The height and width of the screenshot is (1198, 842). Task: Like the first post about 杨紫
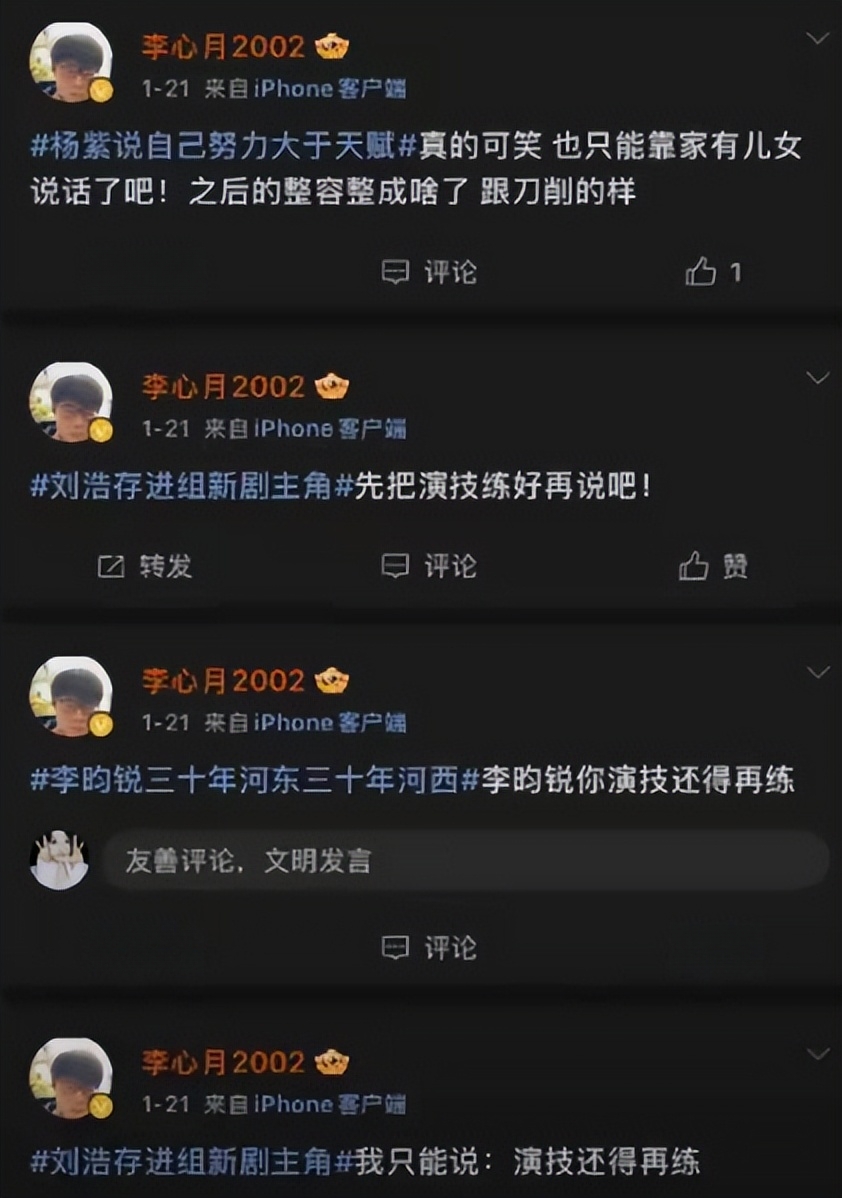click(713, 272)
